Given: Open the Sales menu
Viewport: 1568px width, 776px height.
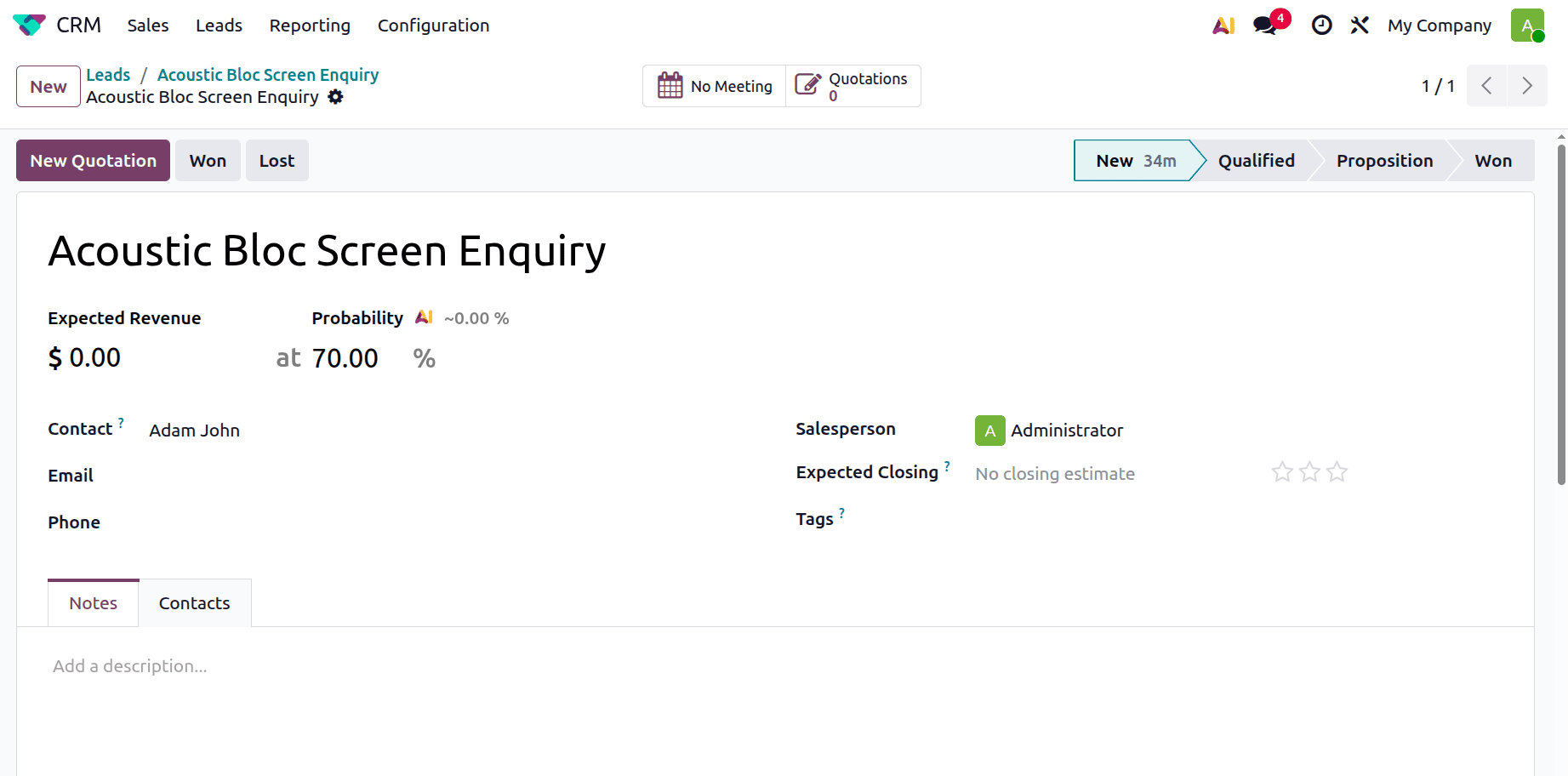Looking at the screenshot, I should [x=148, y=26].
